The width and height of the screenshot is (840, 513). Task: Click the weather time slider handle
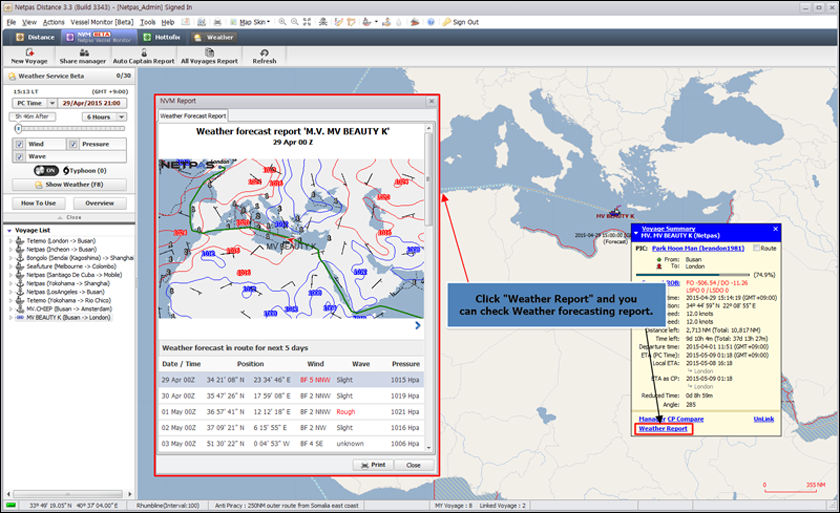(x=18, y=129)
